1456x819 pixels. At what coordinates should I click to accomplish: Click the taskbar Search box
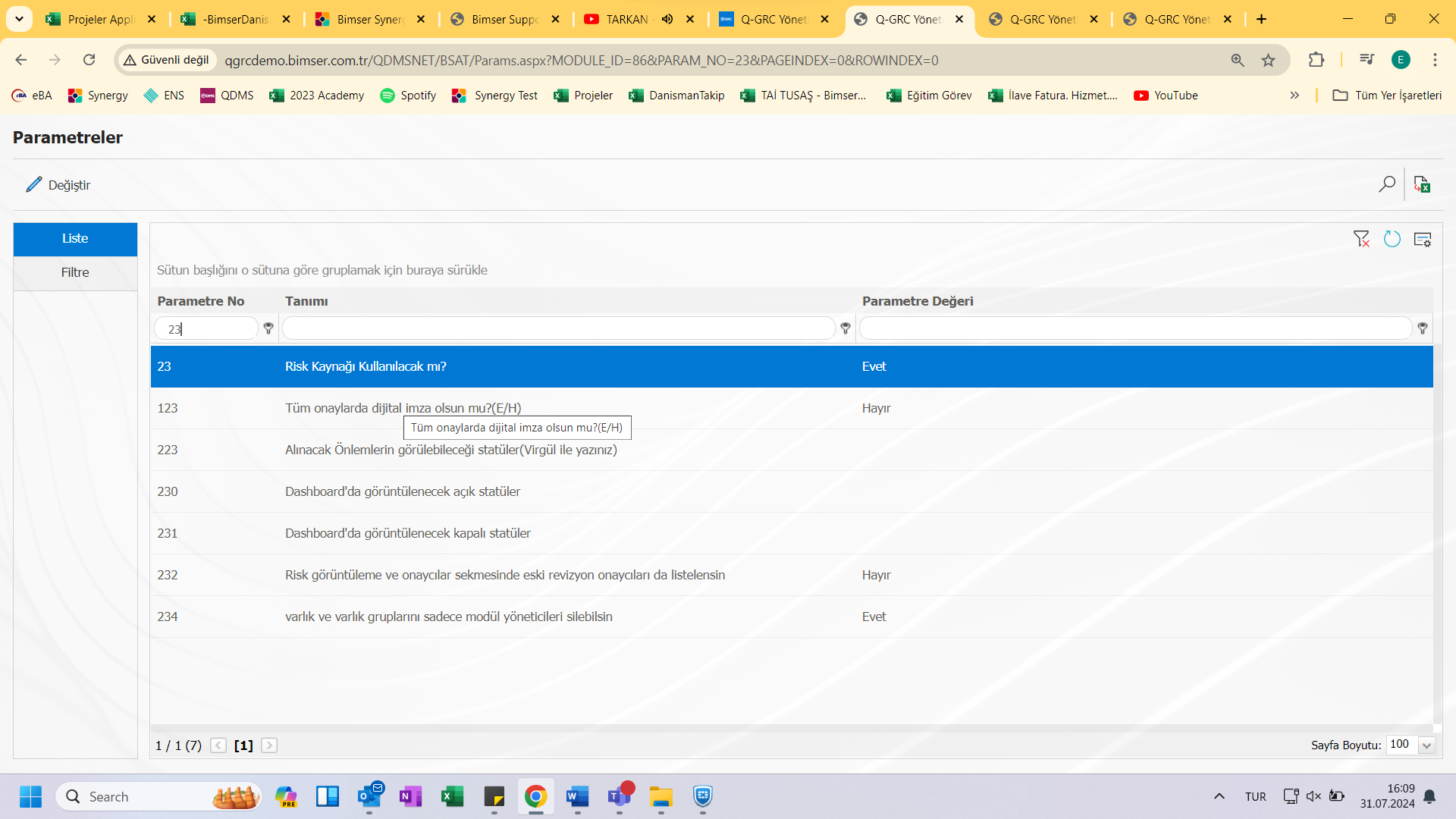(159, 796)
